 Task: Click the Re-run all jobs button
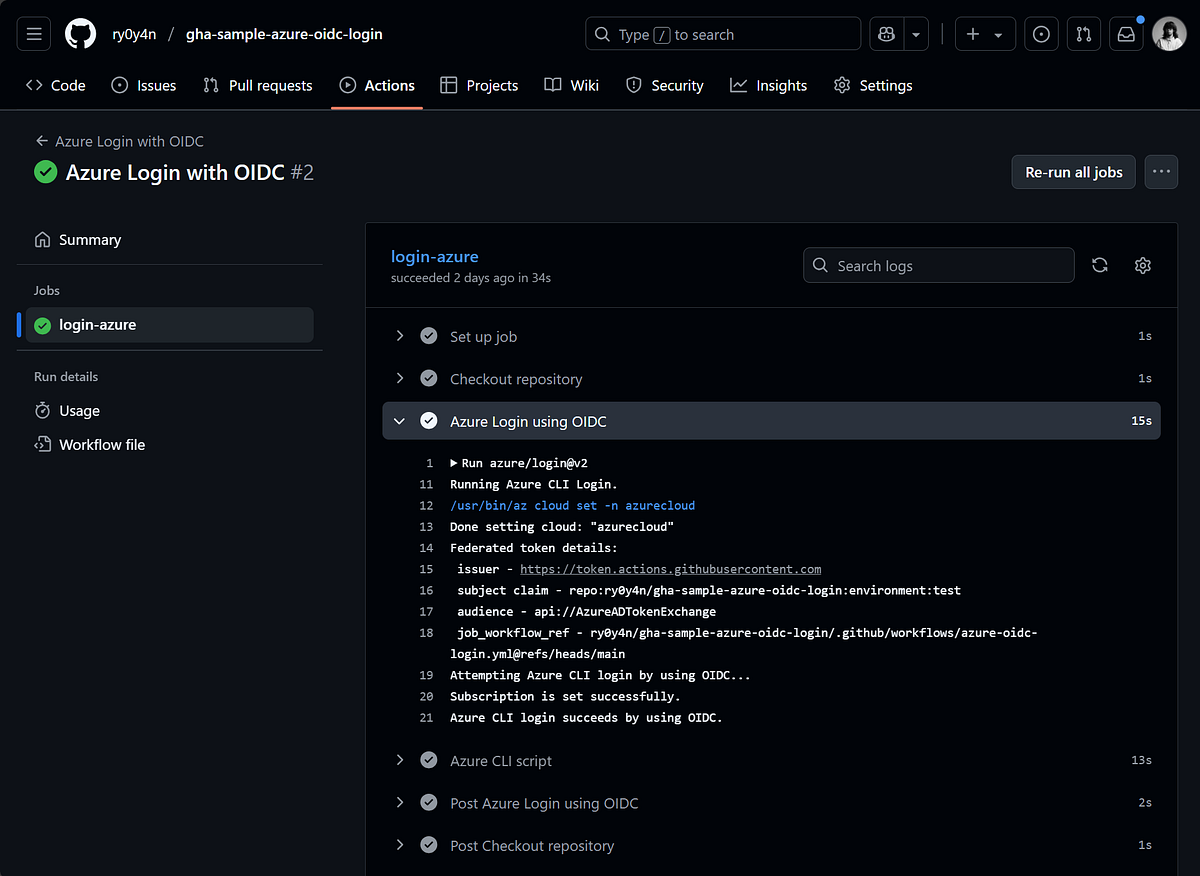pyautogui.click(x=1073, y=171)
